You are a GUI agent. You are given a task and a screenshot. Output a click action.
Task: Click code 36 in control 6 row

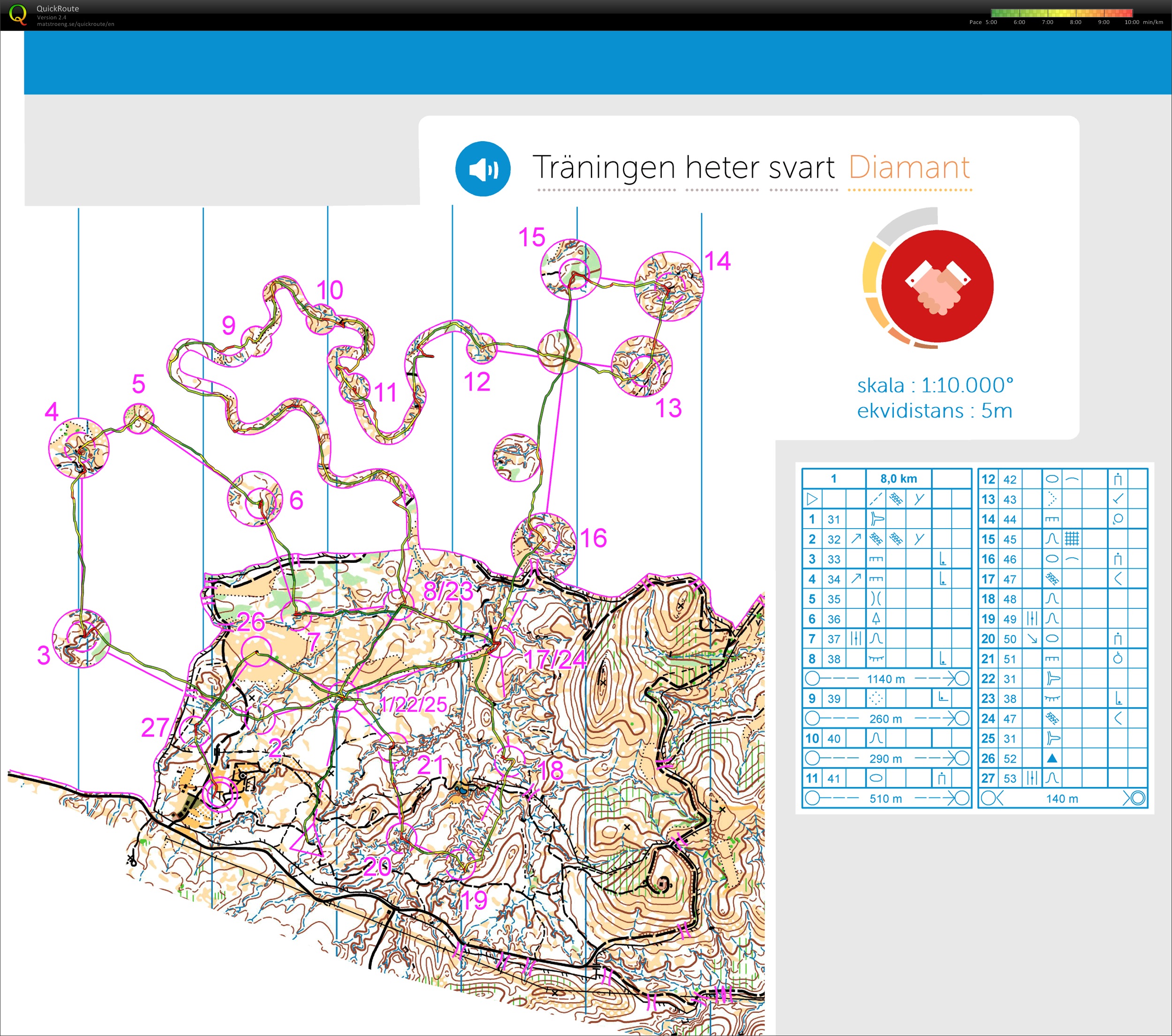[834, 619]
